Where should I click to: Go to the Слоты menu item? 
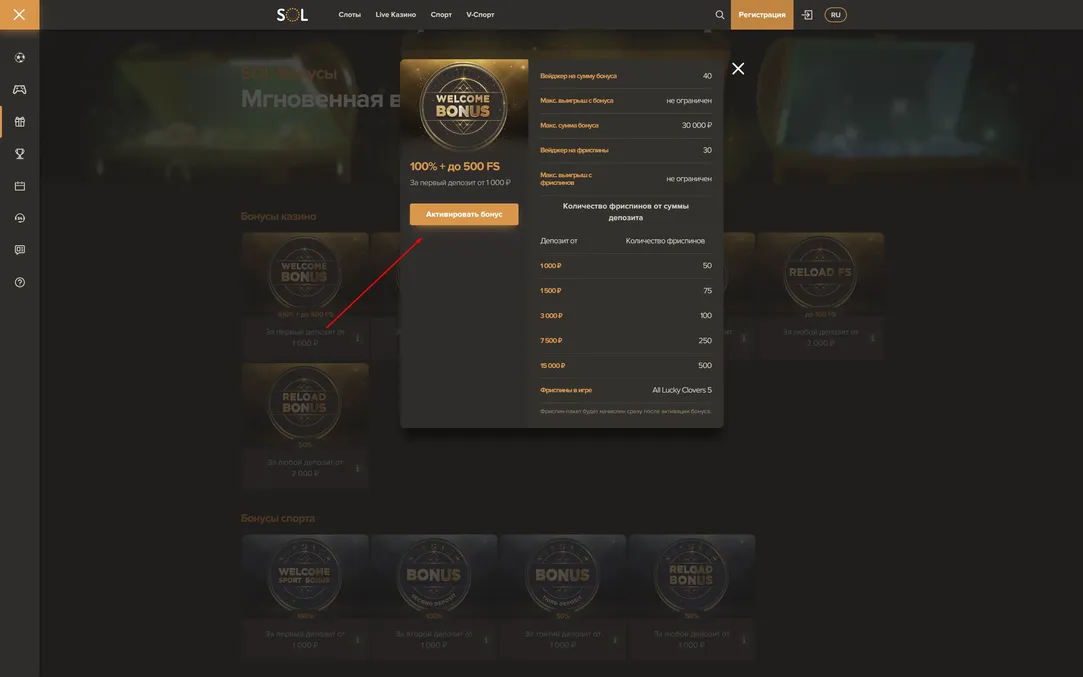click(x=349, y=15)
